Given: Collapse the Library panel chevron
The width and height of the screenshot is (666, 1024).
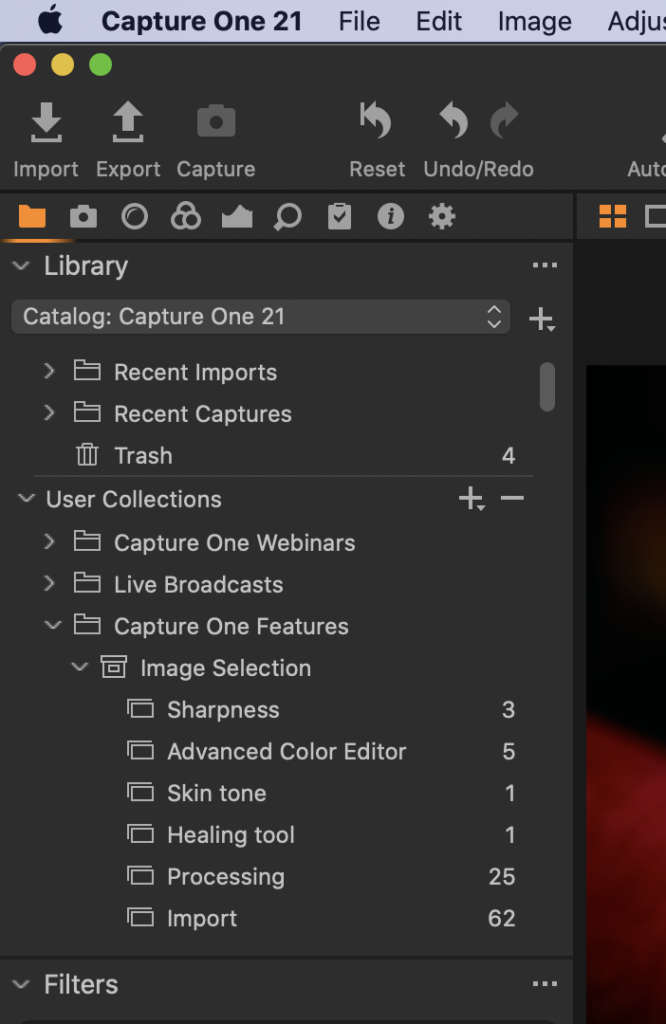Looking at the screenshot, I should [22, 265].
